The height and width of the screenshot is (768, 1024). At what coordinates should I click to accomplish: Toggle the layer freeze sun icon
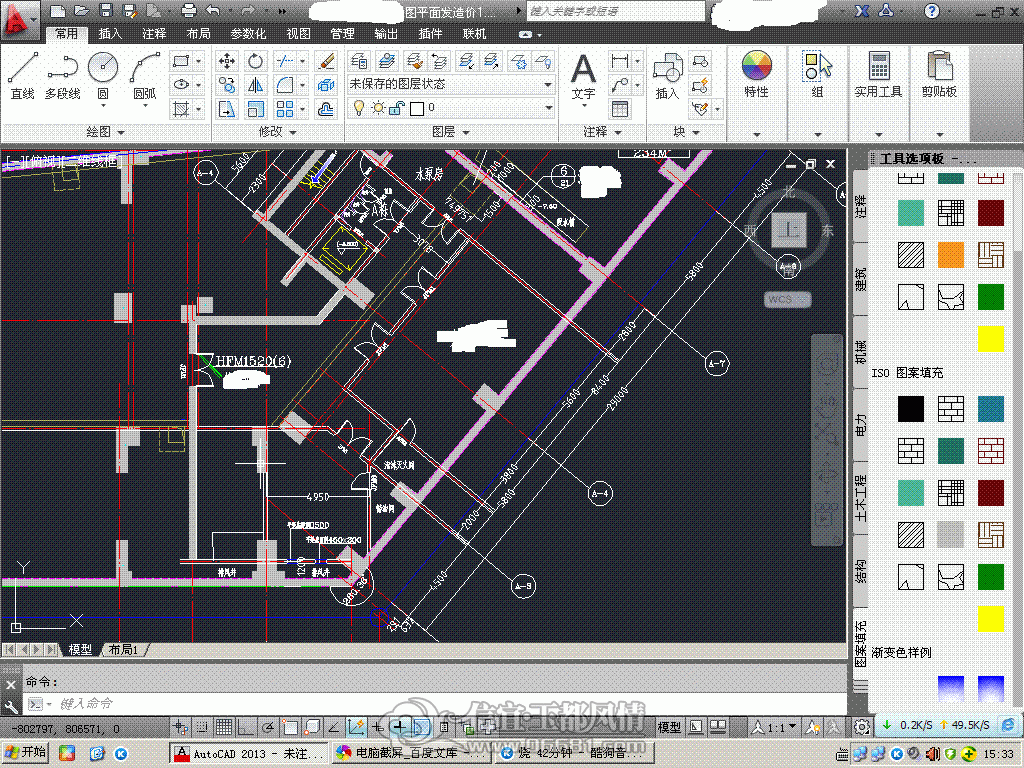[378, 108]
